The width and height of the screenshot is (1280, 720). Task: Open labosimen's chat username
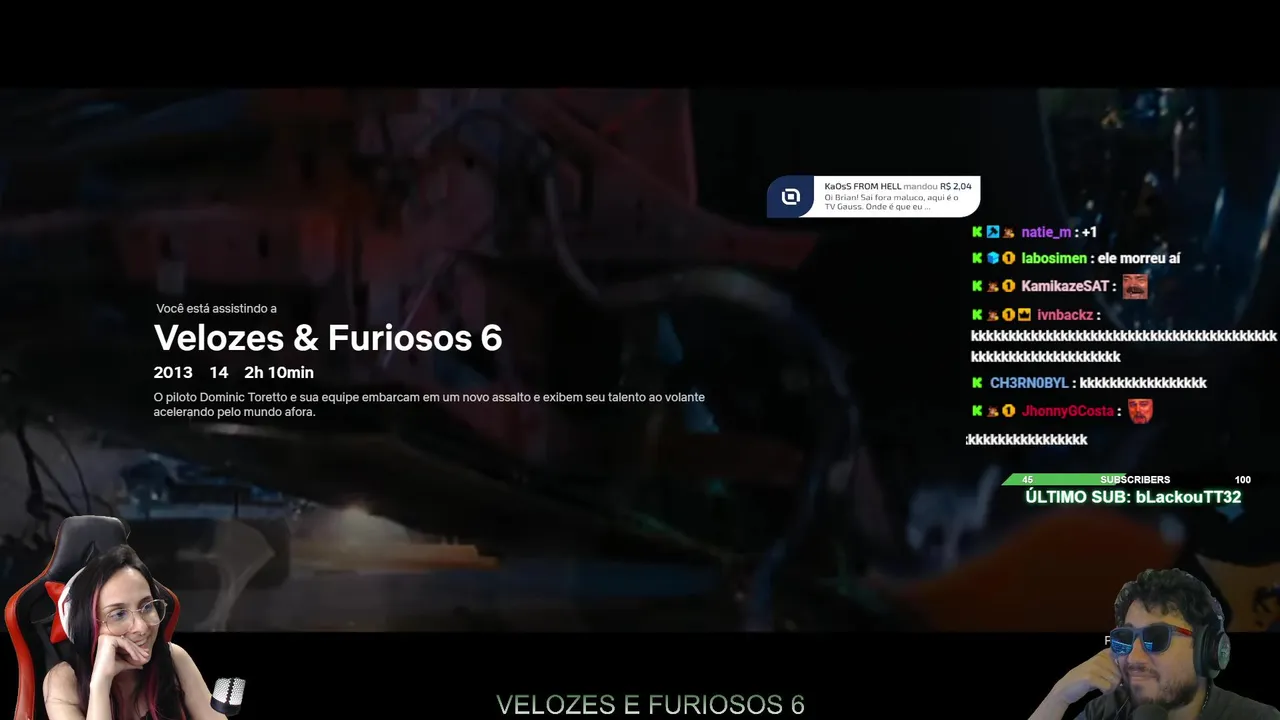pyautogui.click(x=1054, y=258)
